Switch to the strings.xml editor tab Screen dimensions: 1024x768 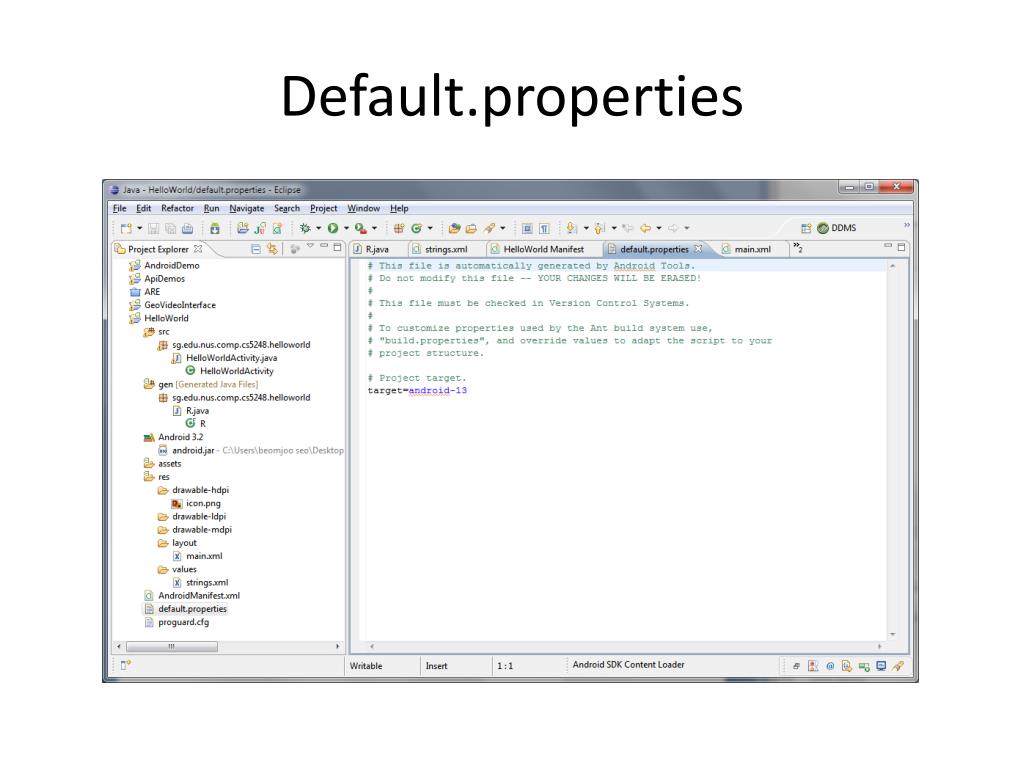point(446,249)
